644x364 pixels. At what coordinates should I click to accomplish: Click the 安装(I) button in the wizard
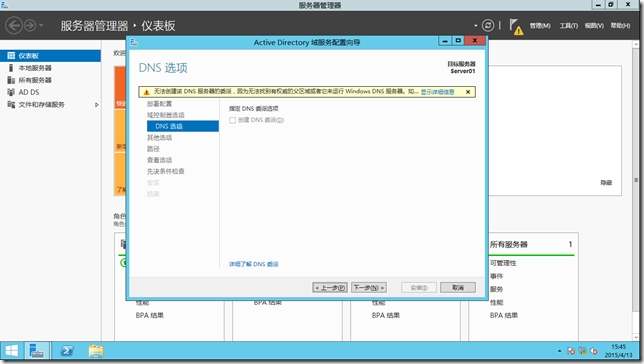coord(419,288)
